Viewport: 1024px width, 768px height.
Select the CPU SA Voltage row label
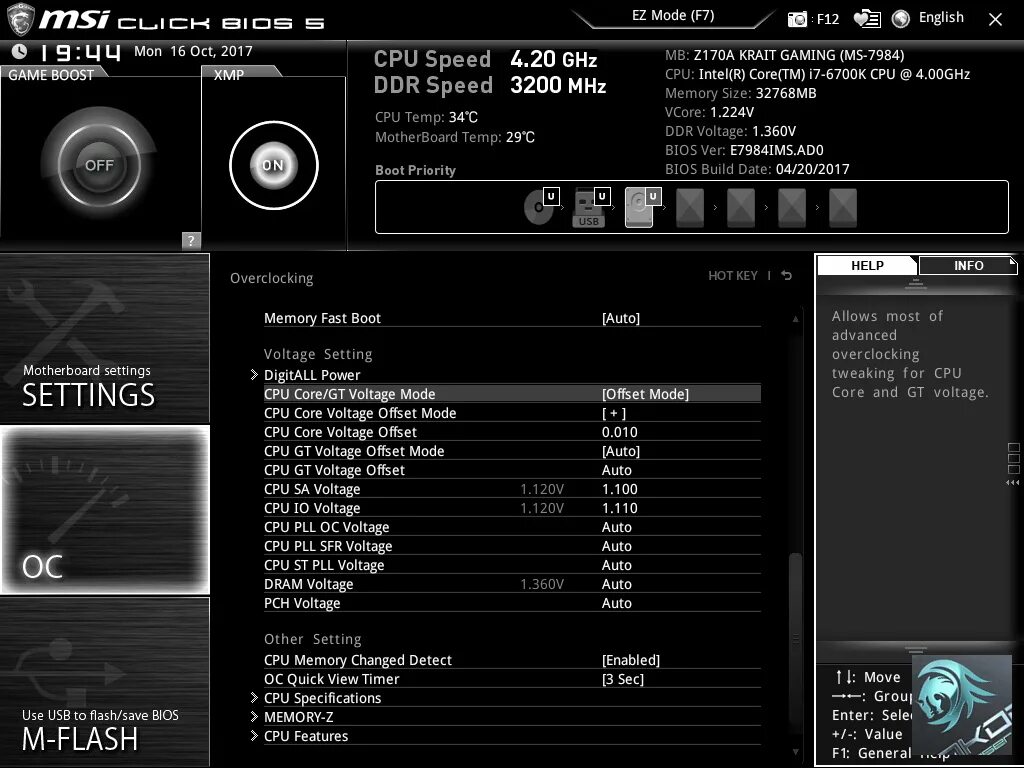pyautogui.click(x=312, y=488)
